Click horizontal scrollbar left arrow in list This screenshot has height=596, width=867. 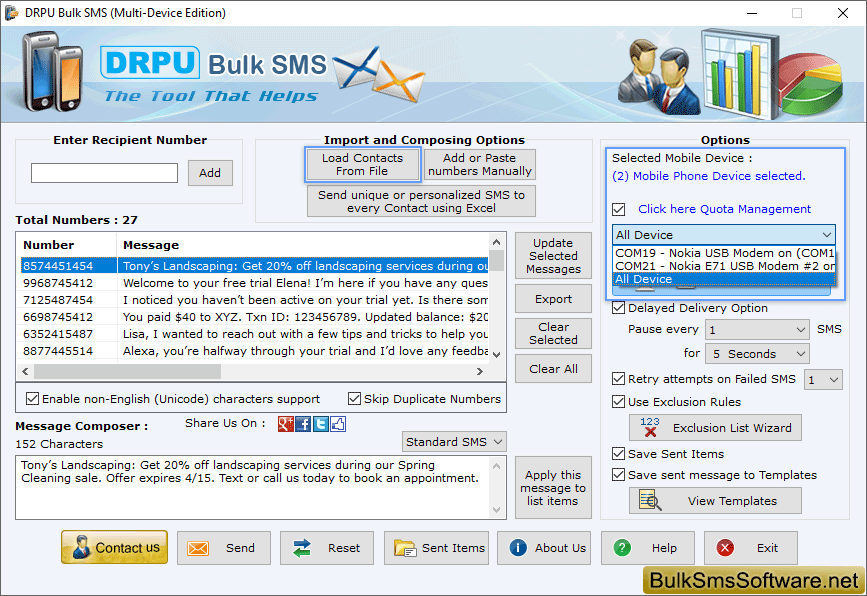(25, 372)
